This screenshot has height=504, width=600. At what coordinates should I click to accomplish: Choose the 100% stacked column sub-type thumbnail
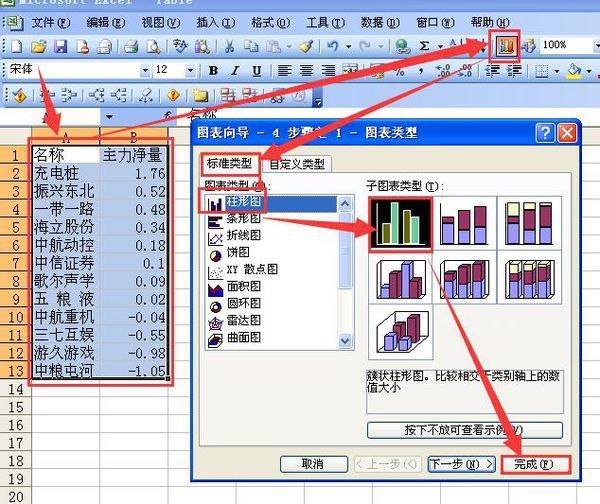click(x=530, y=224)
